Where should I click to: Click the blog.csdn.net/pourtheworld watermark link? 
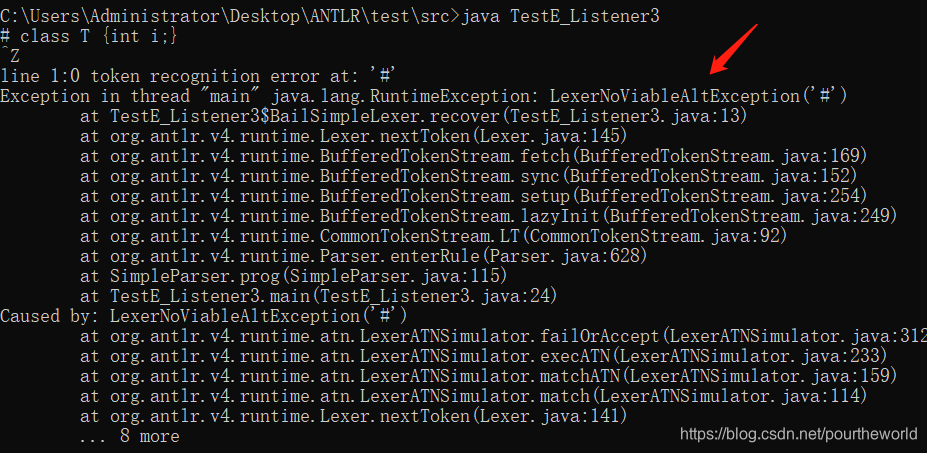(799, 435)
